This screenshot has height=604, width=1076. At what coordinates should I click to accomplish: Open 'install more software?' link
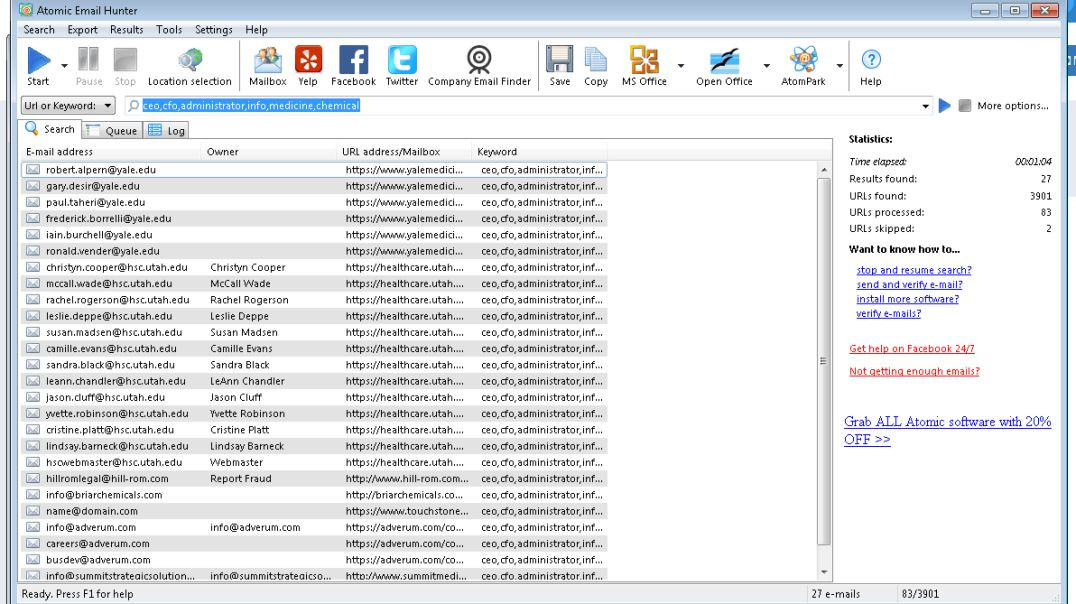point(907,299)
